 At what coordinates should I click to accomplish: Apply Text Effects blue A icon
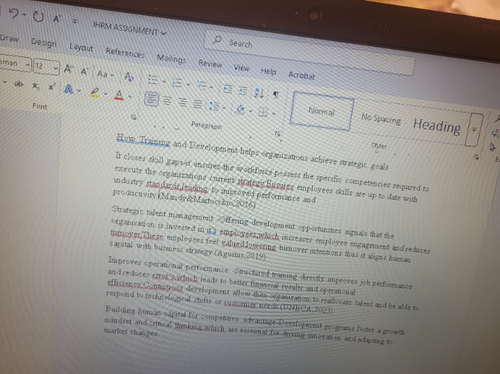[69, 89]
